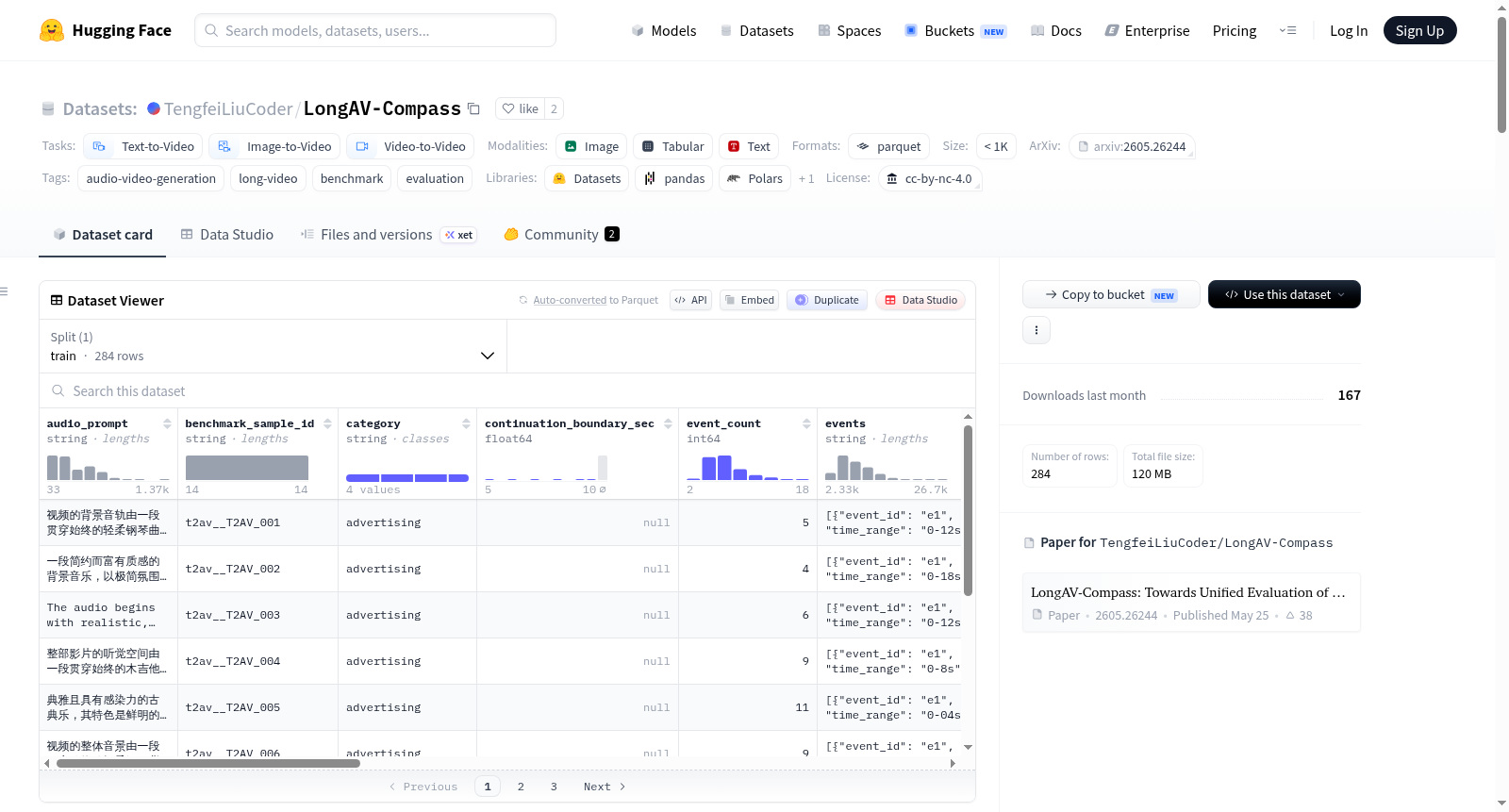The image size is (1509, 812).
Task: Click the left sidebar toggle icon
Action: (x=4, y=291)
